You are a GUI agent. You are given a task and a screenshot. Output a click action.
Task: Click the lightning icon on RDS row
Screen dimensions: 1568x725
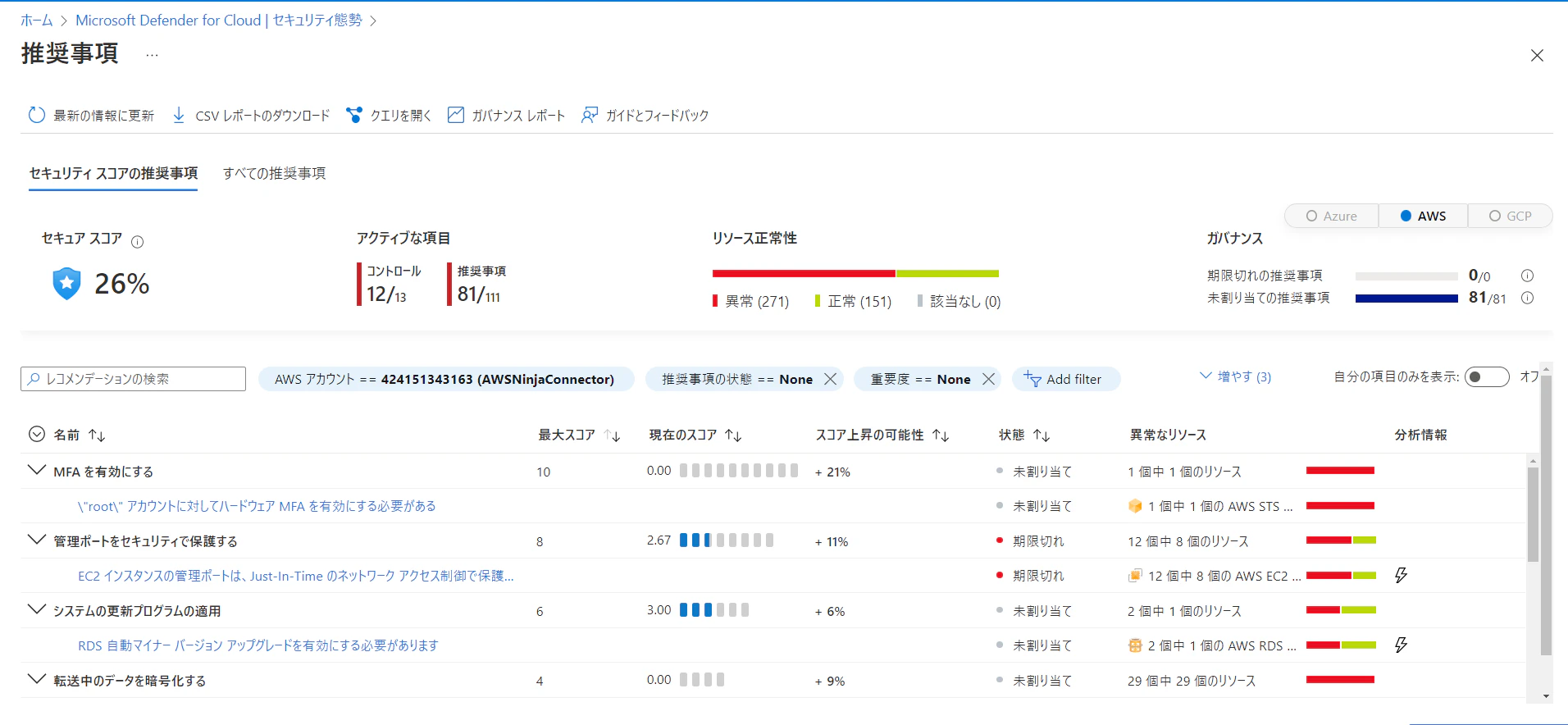tap(1402, 645)
